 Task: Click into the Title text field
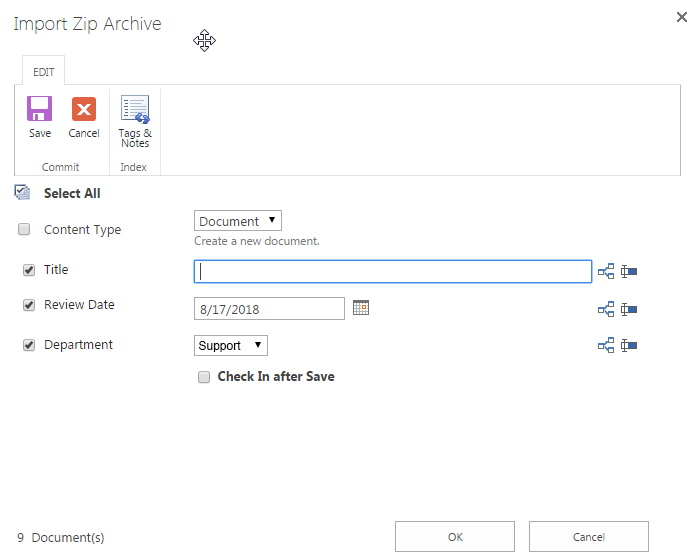[x=392, y=271]
